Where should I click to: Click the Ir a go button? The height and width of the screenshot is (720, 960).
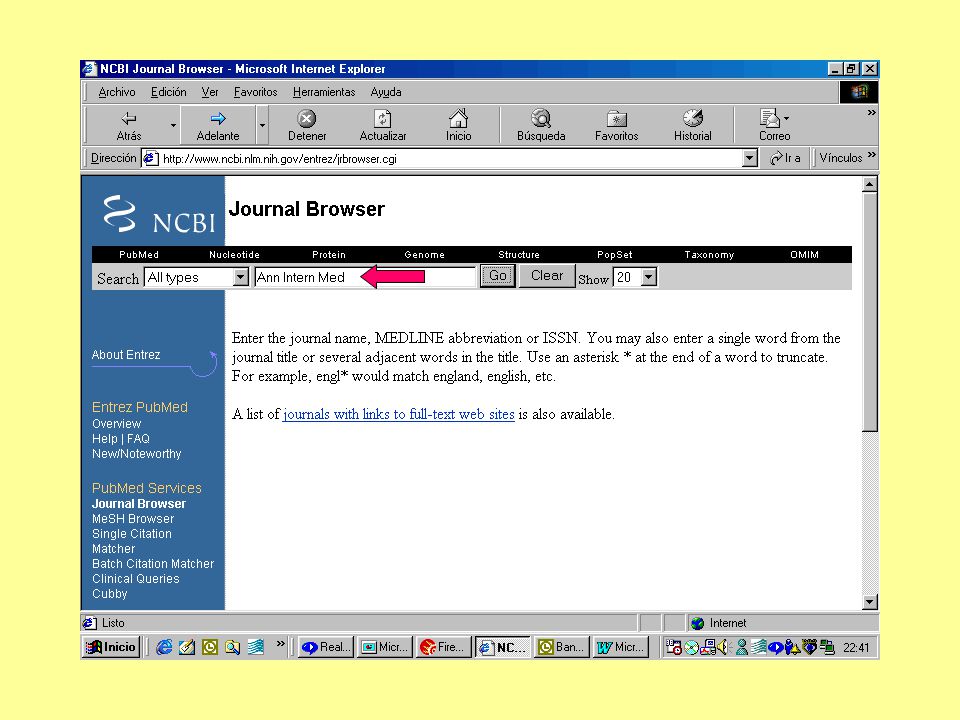[786, 158]
